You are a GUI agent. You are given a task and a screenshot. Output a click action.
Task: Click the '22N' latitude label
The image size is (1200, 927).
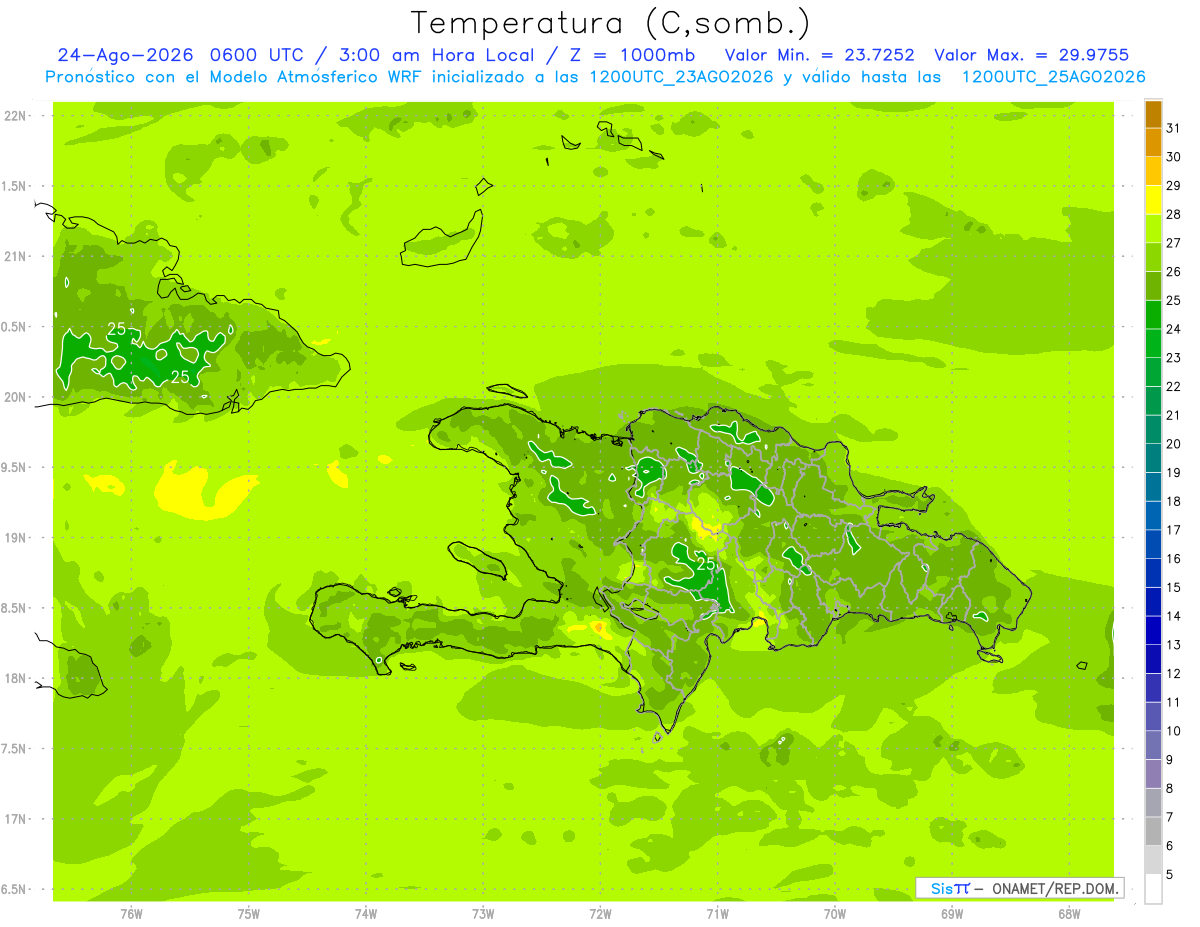pyautogui.click(x=15, y=116)
